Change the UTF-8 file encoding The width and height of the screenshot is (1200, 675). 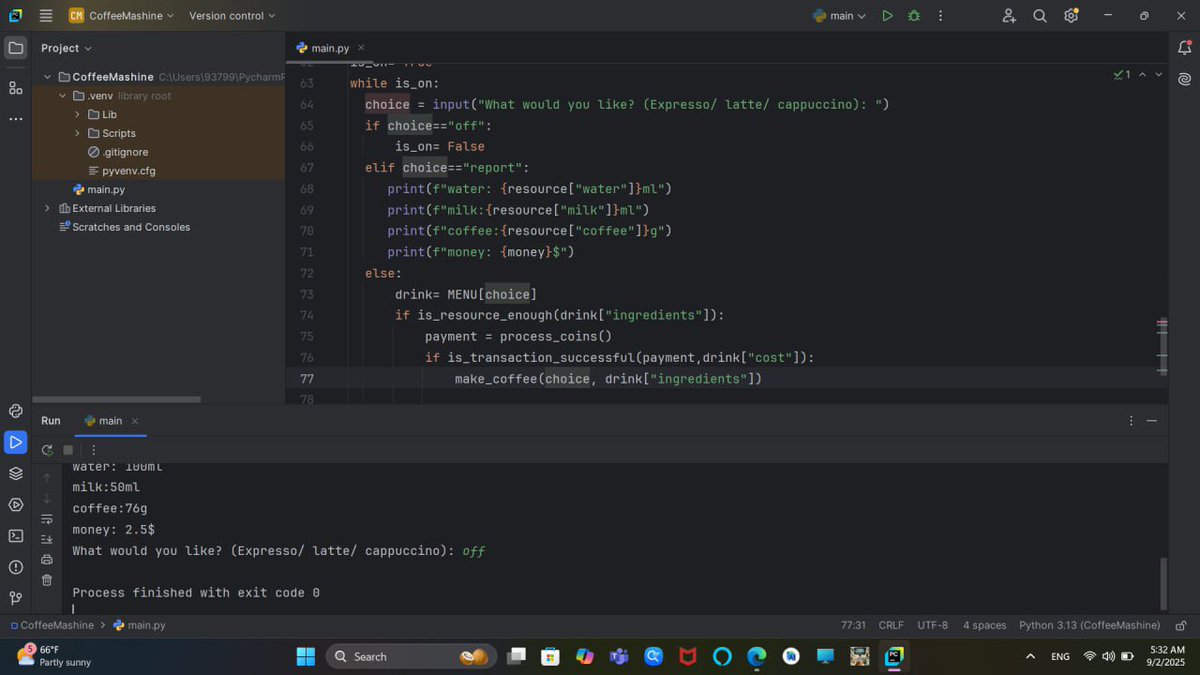(933, 625)
